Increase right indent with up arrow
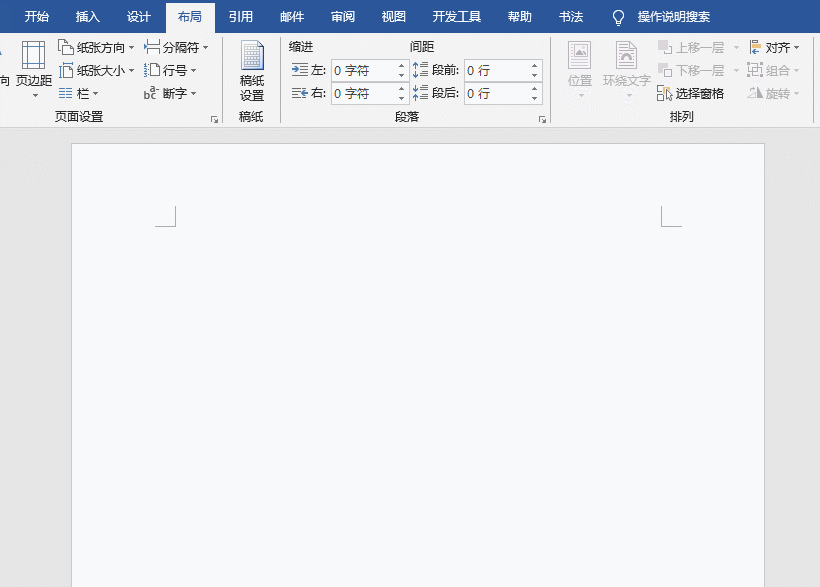The height and width of the screenshot is (587, 820). tap(402, 88)
